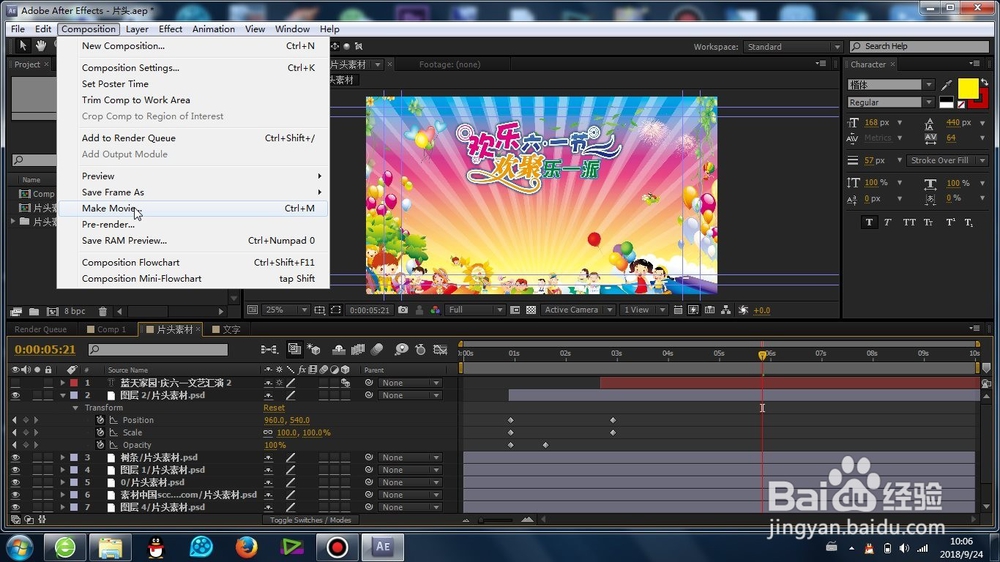
Task: Enable frame blending for the timeline
Action: (358, 350)
